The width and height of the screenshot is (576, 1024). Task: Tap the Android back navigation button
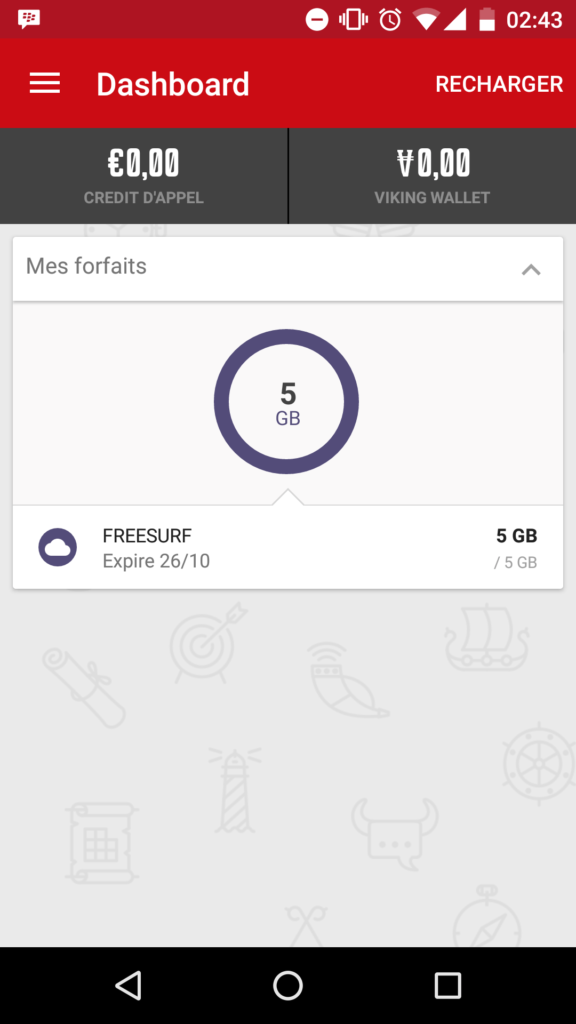[128, 985]
